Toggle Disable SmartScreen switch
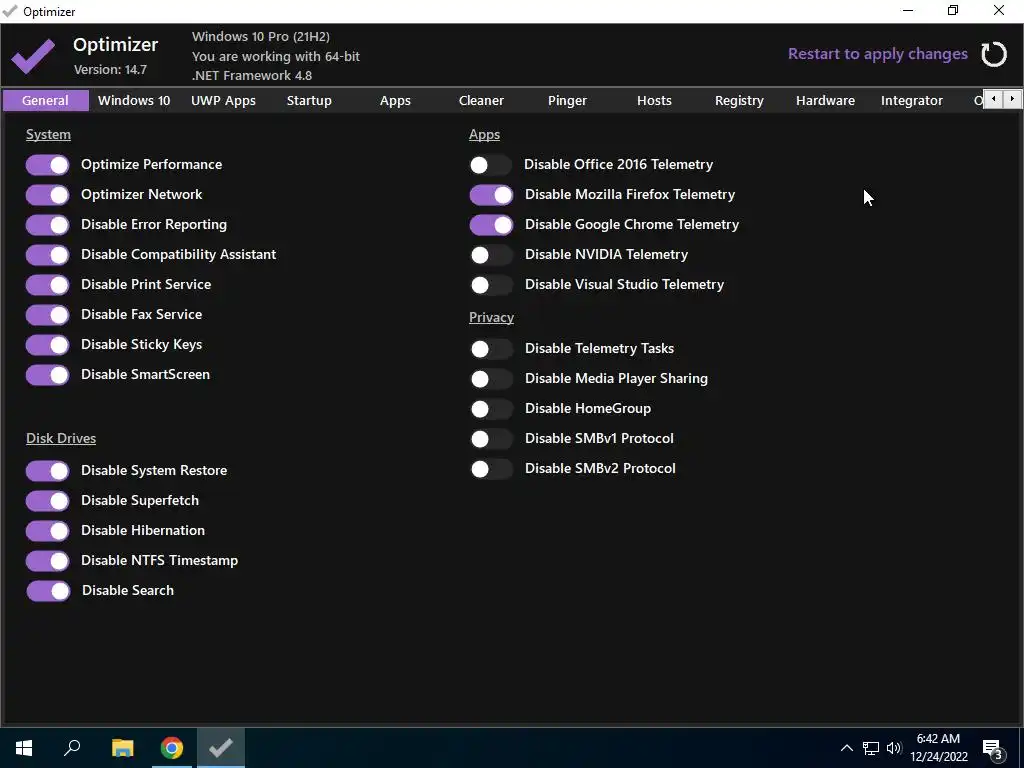This screenshot has width=1024, height=768. click(x=48, y=375)
